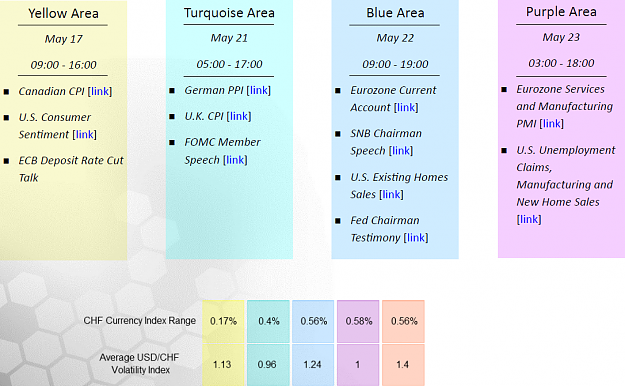Click the ECB Deposit Rate Cut Talk item

(x=71, y=169)
